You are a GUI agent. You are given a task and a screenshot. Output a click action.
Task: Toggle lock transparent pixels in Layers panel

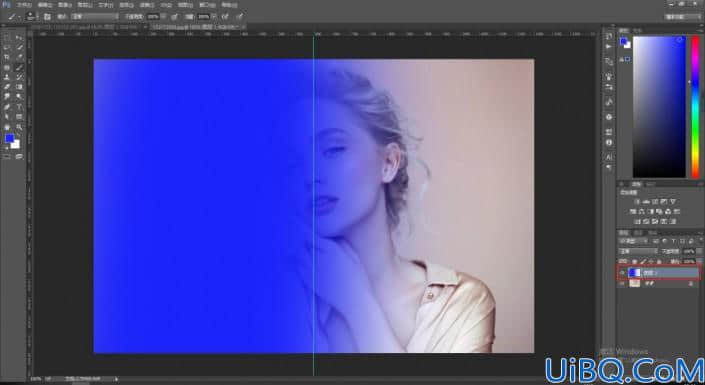634,261
